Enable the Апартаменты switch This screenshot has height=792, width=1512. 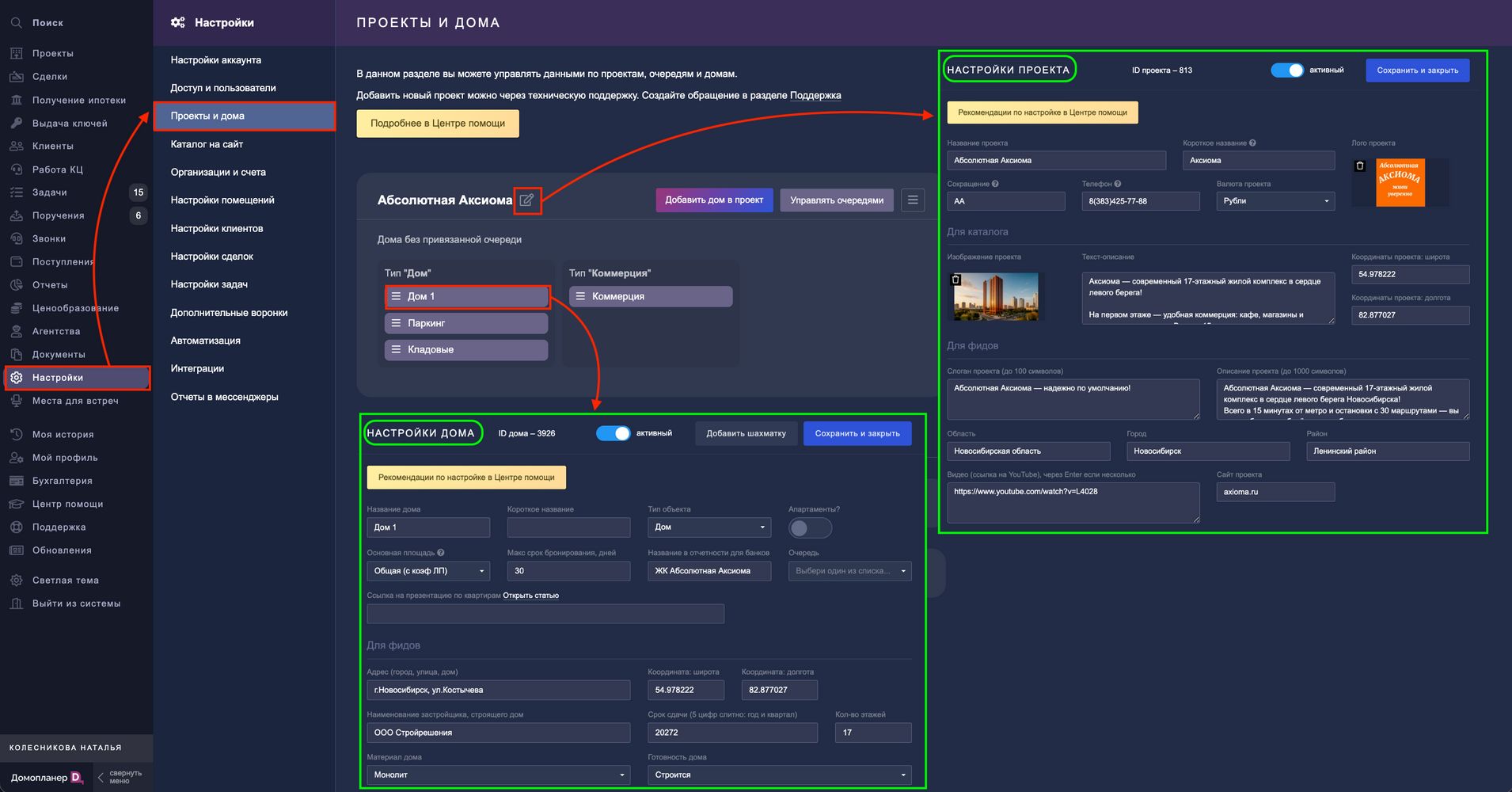point(809,527)
